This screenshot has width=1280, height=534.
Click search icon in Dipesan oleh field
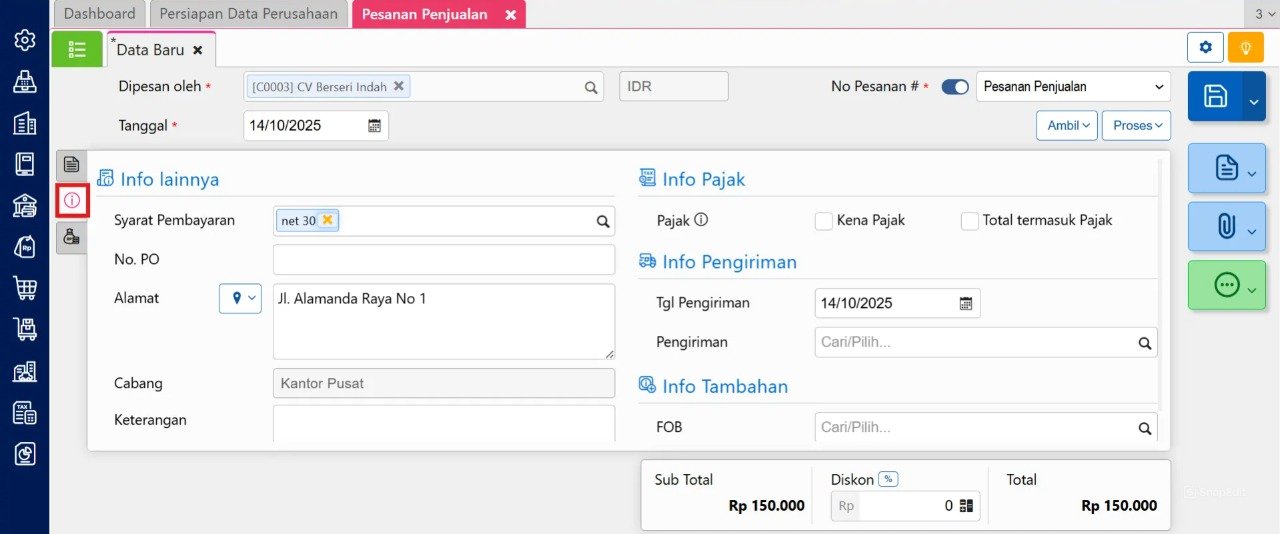coord(591,87)
